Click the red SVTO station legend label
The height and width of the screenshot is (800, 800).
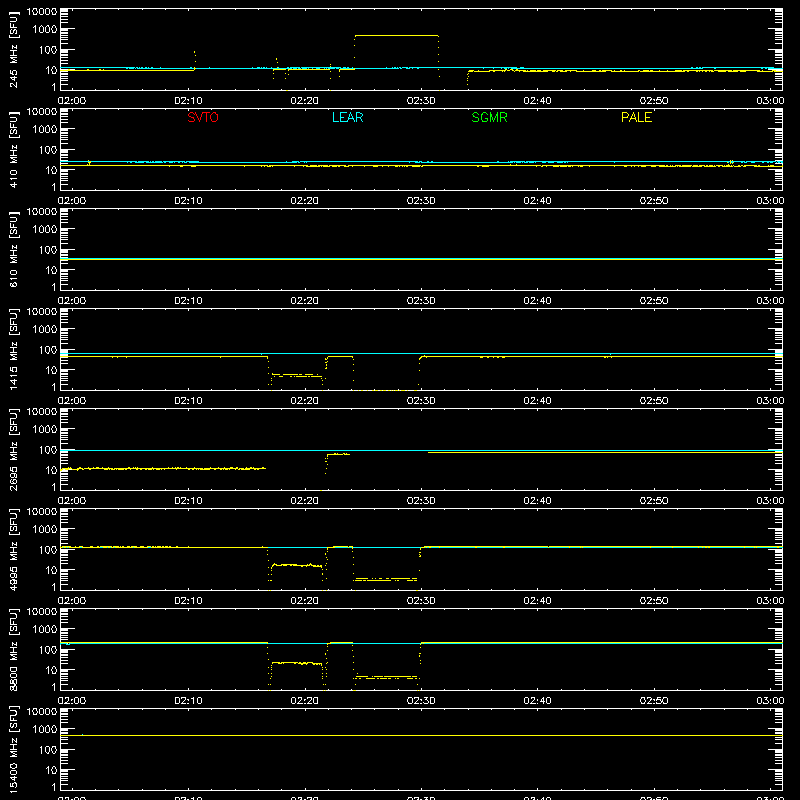point(203,117)
